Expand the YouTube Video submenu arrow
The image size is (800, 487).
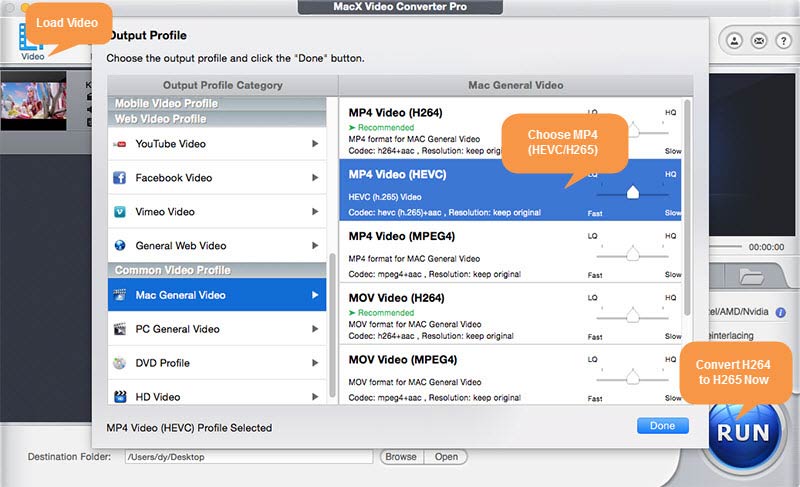(x=315, y=144)
